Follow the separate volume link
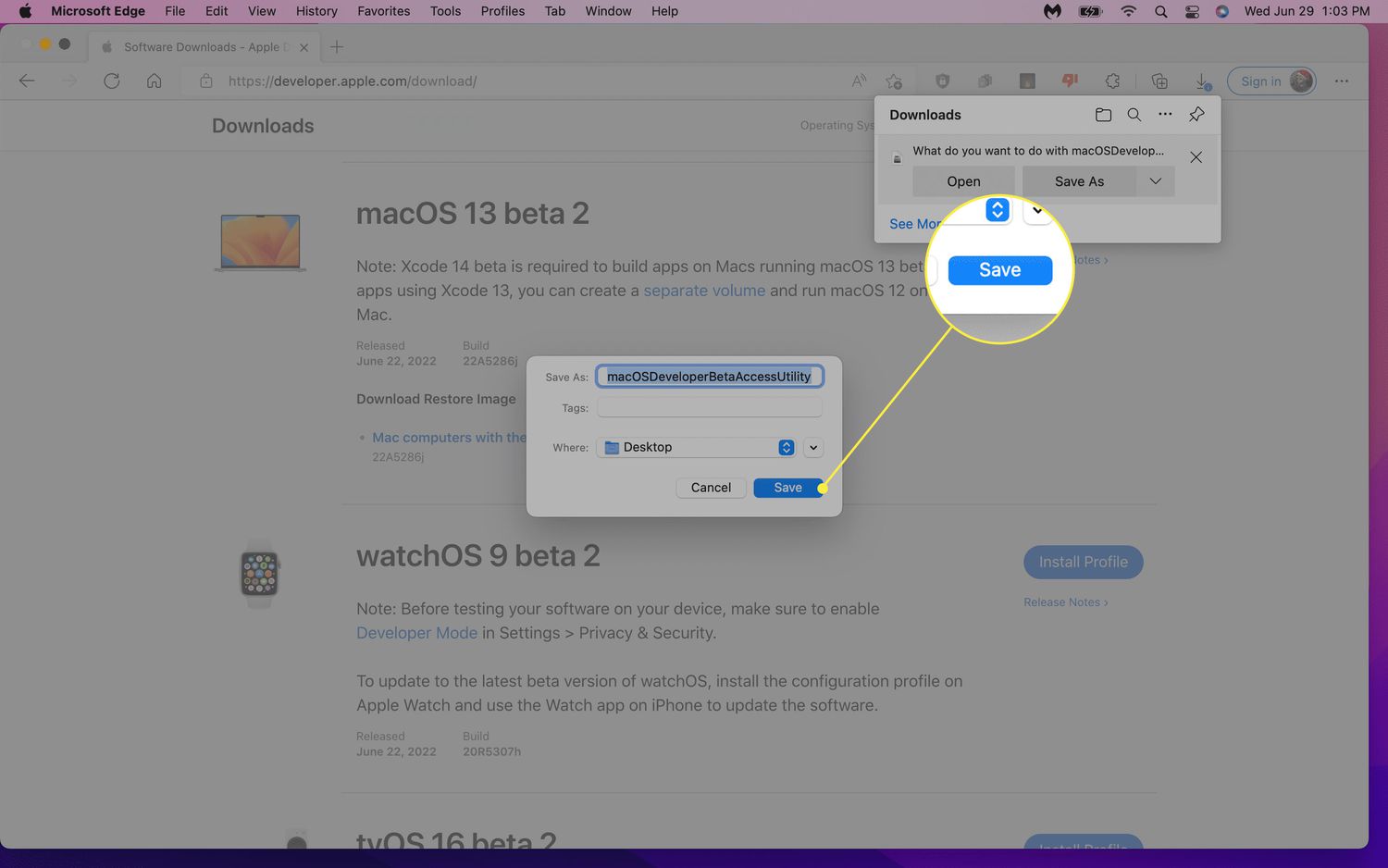 tap(704, 291)
